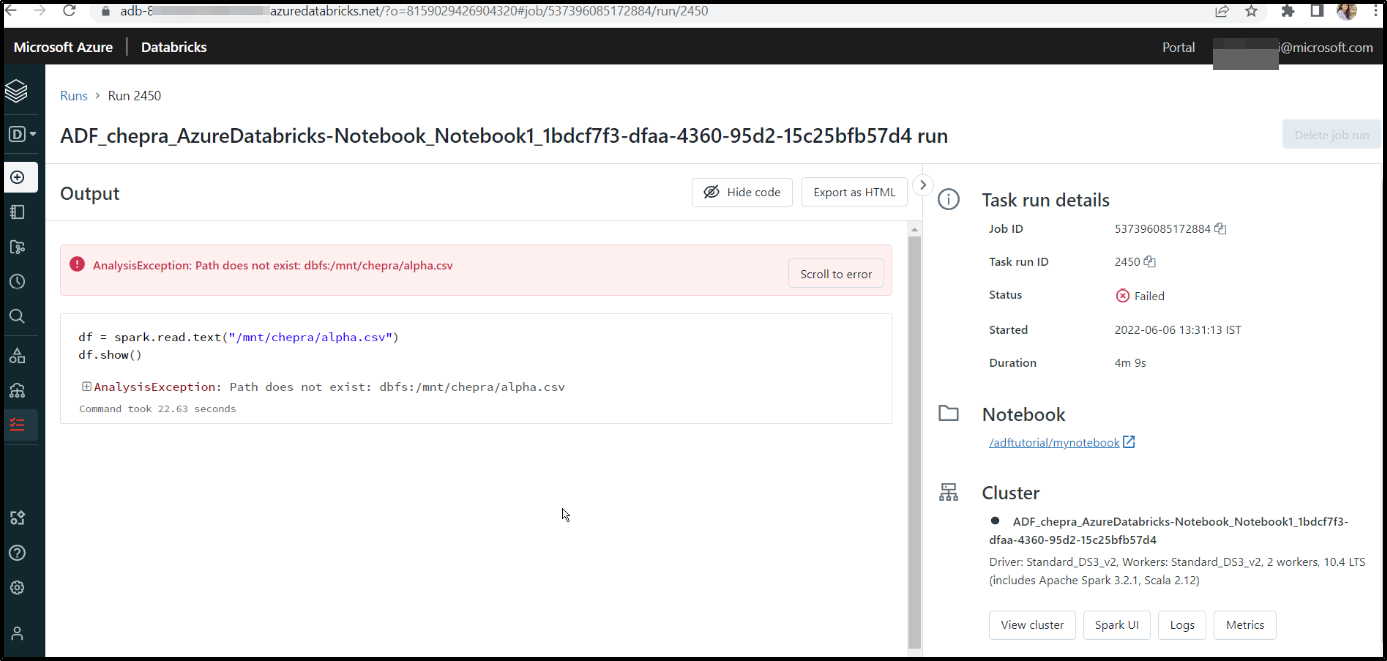Screen dimensions: 1387x661
Task: Click Delete job run button
Action: (1332, 135)
